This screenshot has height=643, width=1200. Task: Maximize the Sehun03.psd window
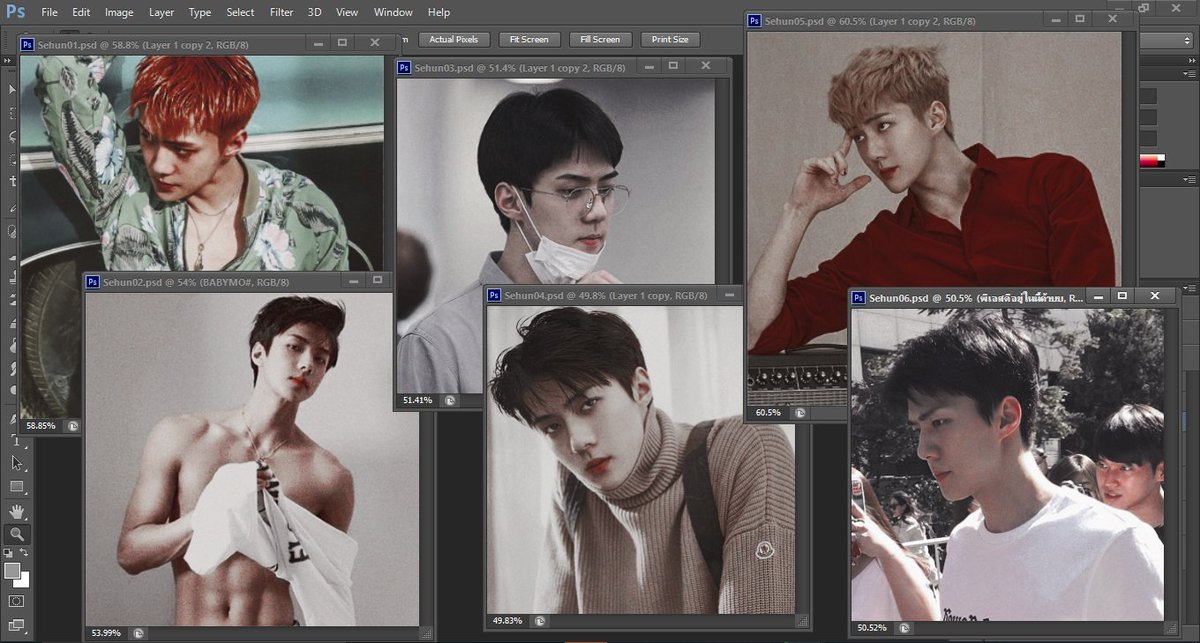click(674, 66)
